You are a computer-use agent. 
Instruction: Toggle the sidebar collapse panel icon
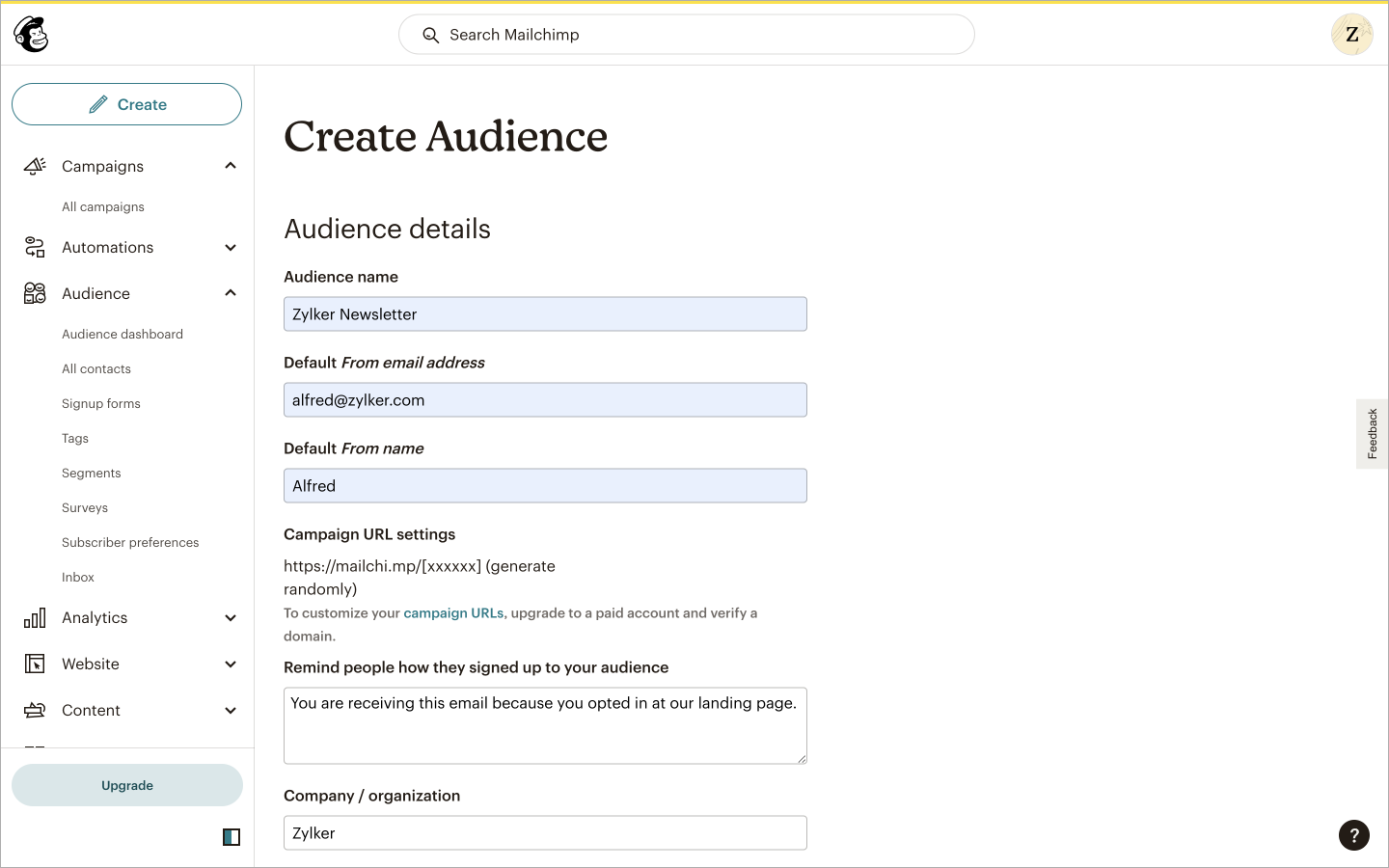231,837
